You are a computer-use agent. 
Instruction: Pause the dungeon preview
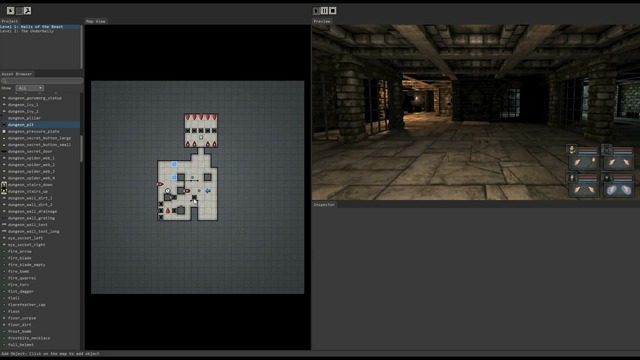click(x=324, y=11)
